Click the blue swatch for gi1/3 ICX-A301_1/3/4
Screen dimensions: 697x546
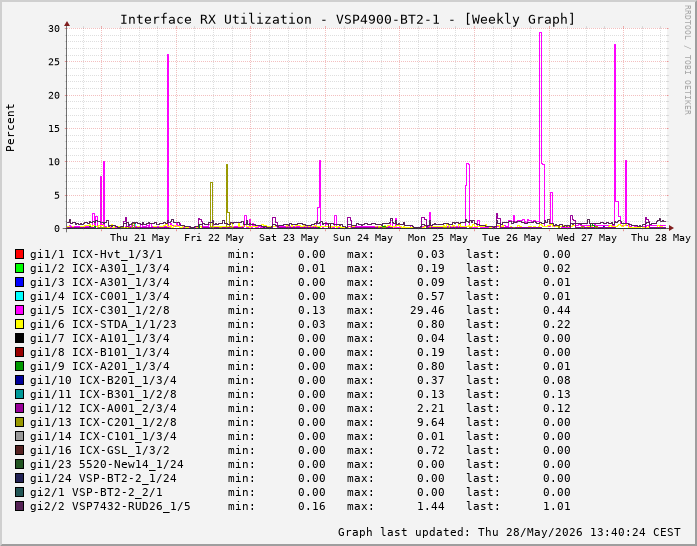19,282
